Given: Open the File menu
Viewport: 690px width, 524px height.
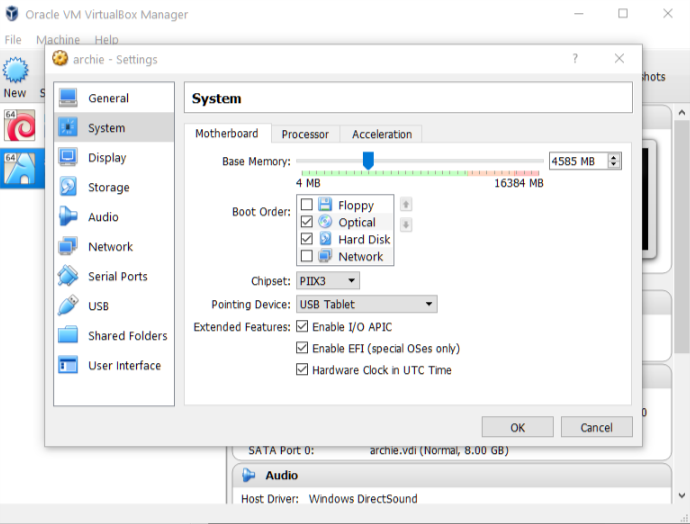Looking at the screenshot, I should pyautogui.click(x=13, y=40).
